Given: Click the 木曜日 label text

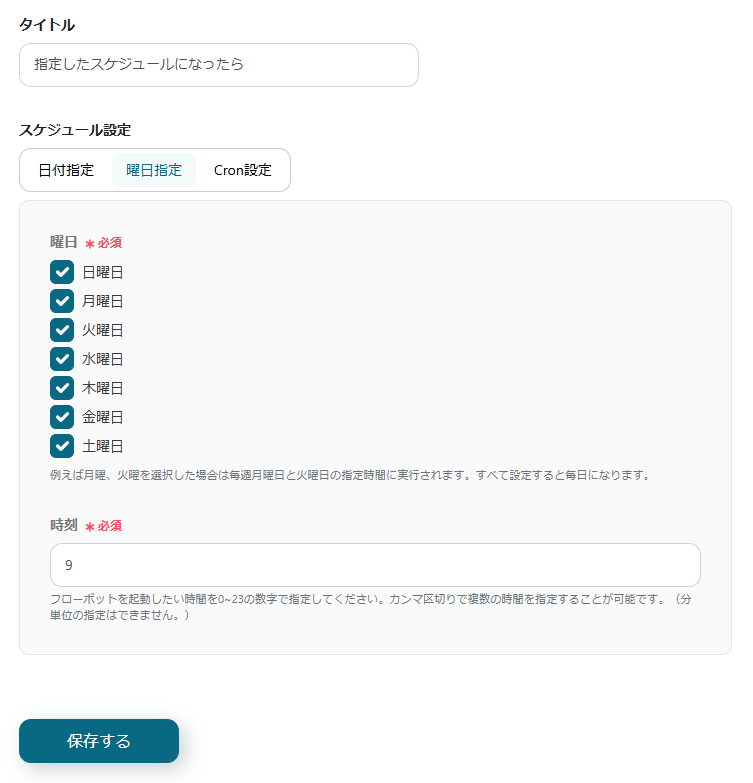Looking at the screenshot, I should pyautogui.click(x=102, y=389).
